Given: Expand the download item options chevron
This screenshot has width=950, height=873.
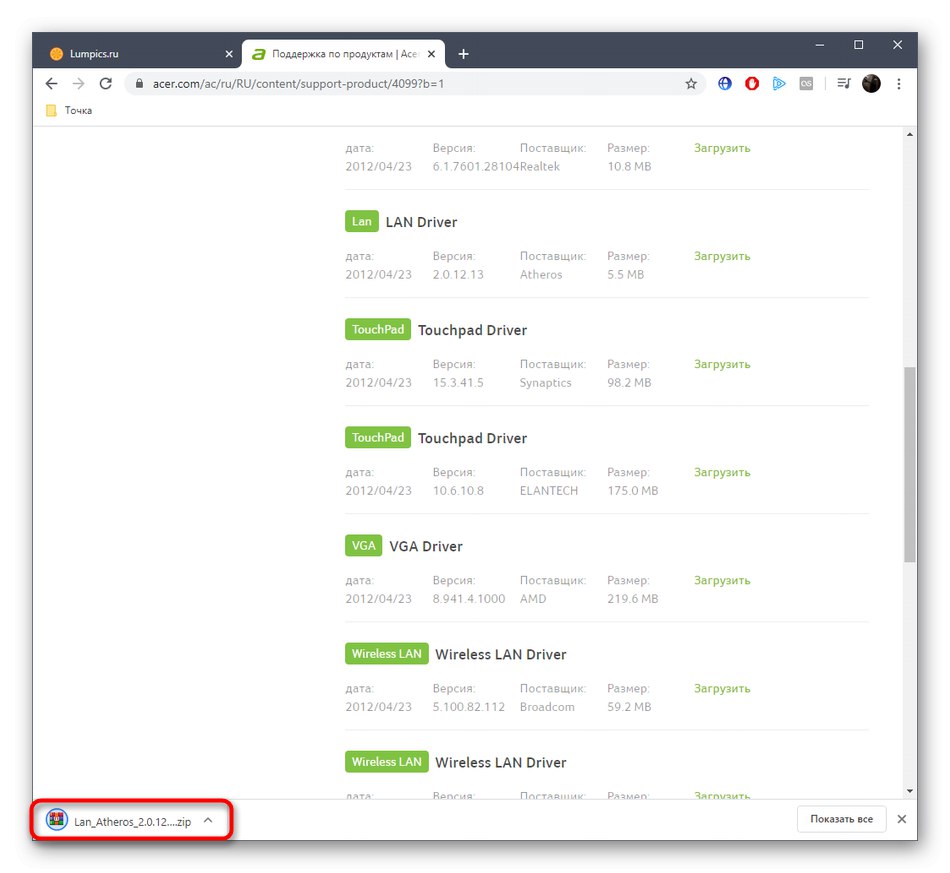Looking at the screenshot, I should tap(208, 820).
